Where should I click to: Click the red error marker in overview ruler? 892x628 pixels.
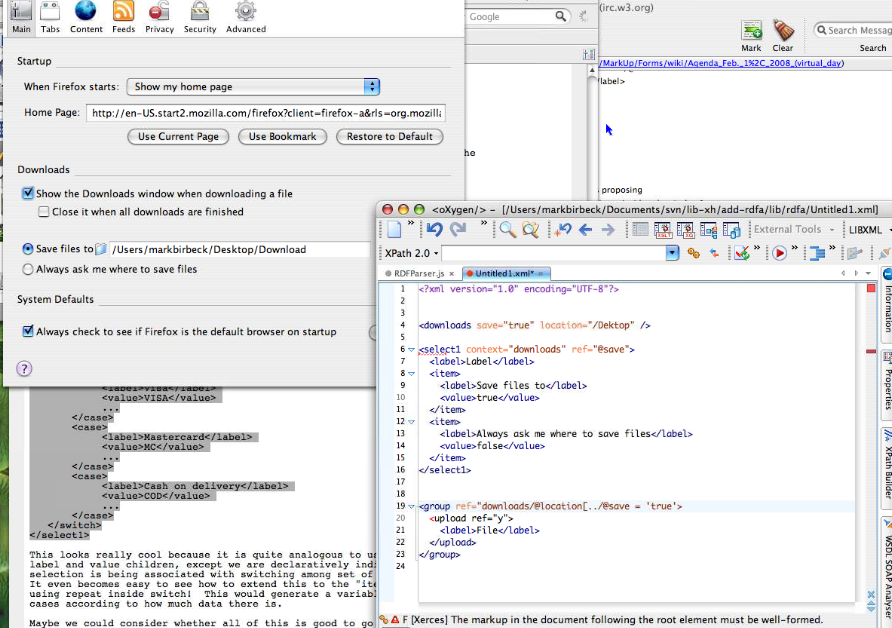(x=871, y=352)
